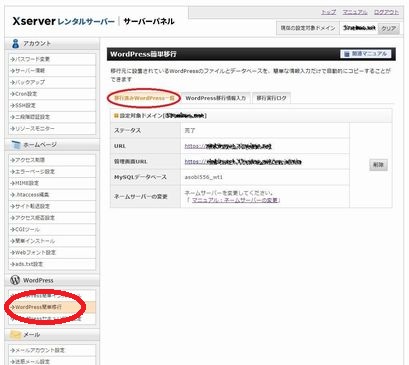Viewport: 409px width, 365px height.
Task: Open SSH設定 in the sidebar
Action: coord(52,105)
